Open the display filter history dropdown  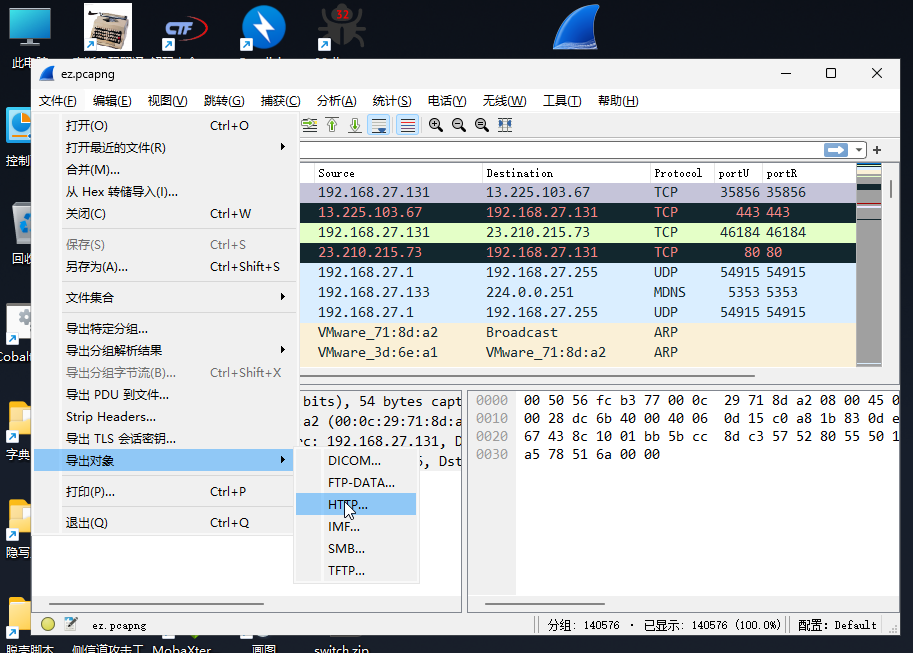(x=859, y=150)
